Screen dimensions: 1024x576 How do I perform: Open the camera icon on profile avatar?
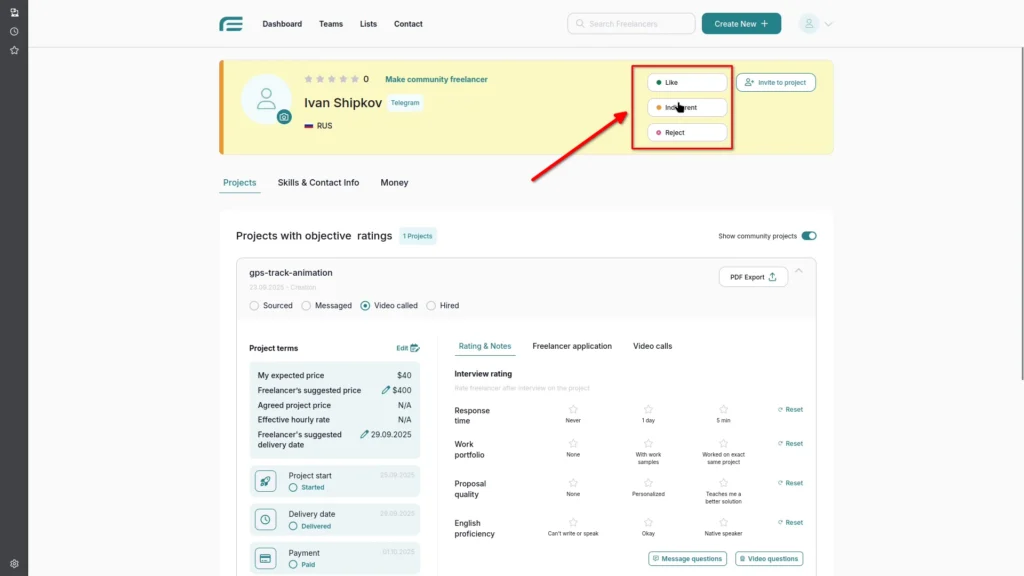pyautogui.click(x=282, y=117)
